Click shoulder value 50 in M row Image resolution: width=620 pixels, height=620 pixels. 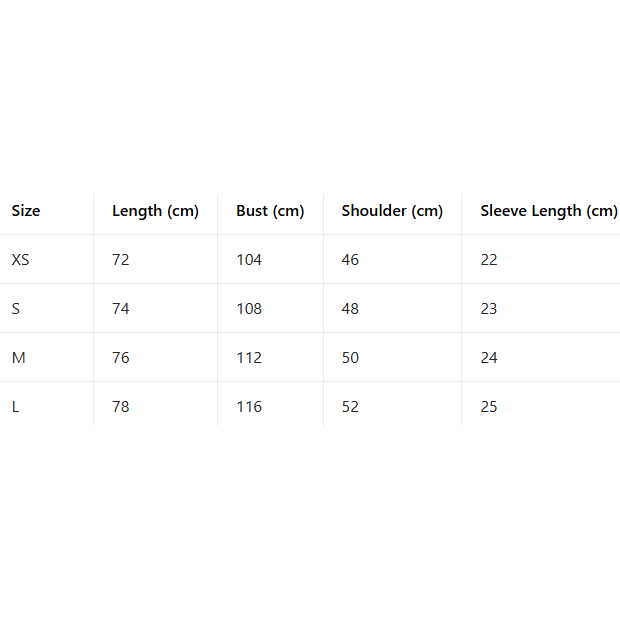(350, 358)
